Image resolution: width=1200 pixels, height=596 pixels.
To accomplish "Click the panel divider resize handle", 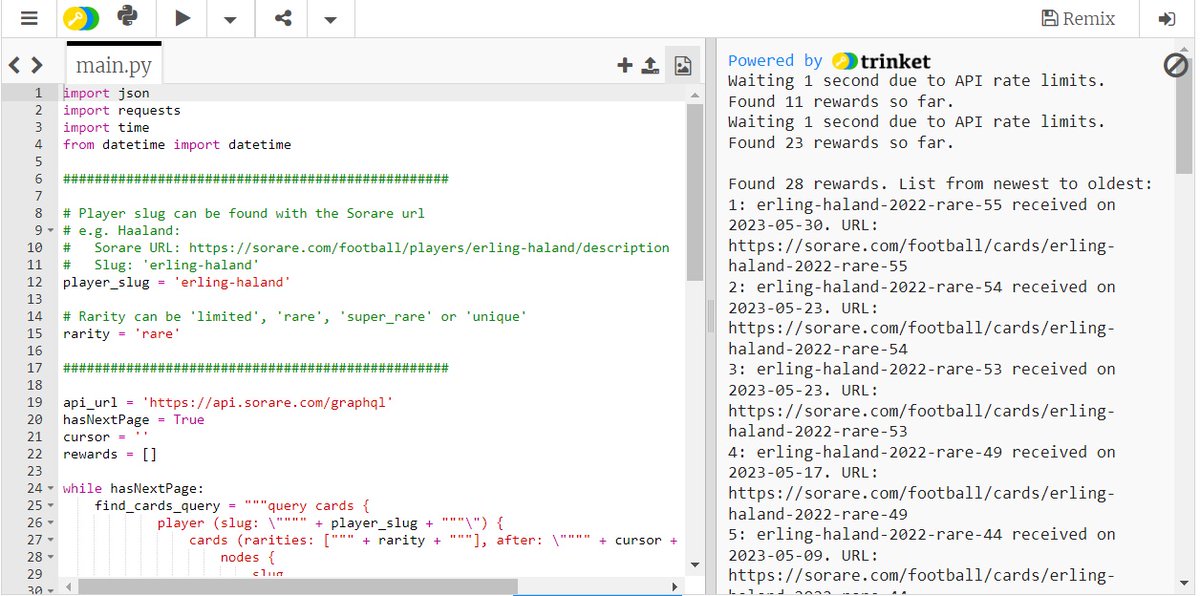I will click(x=711, y=317).
